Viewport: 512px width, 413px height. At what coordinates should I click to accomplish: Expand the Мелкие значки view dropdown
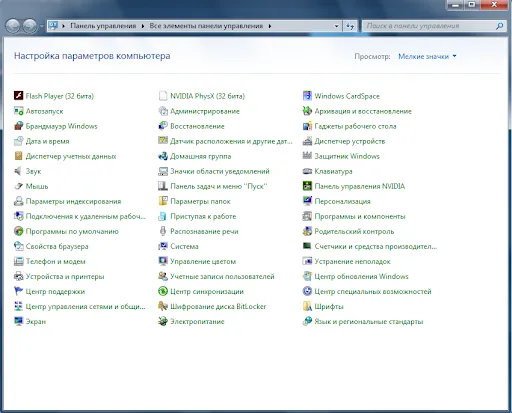(427, 56)
